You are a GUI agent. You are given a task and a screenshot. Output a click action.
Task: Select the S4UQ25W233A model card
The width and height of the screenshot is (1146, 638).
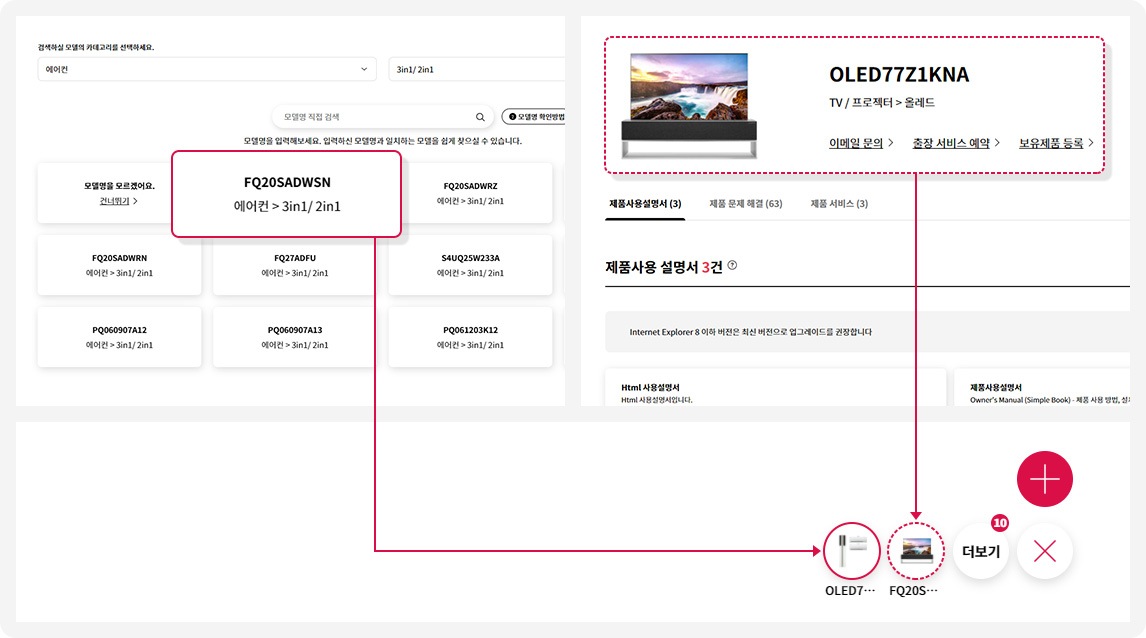pos(470,265)
